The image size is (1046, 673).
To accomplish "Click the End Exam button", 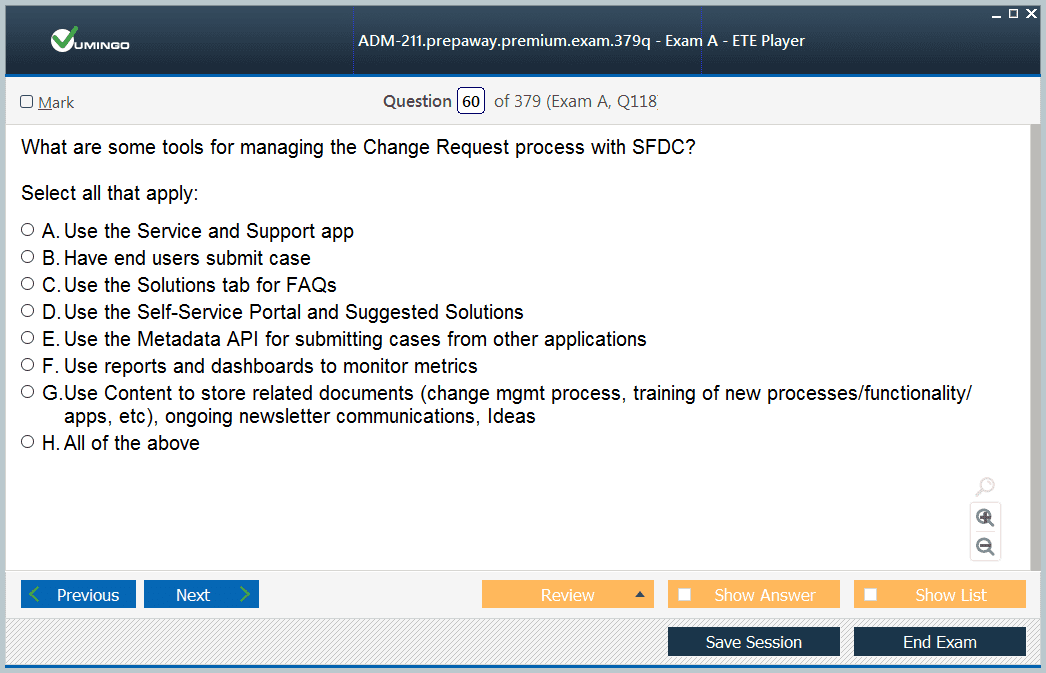I will pyautogui.click(x=940, y=642).
